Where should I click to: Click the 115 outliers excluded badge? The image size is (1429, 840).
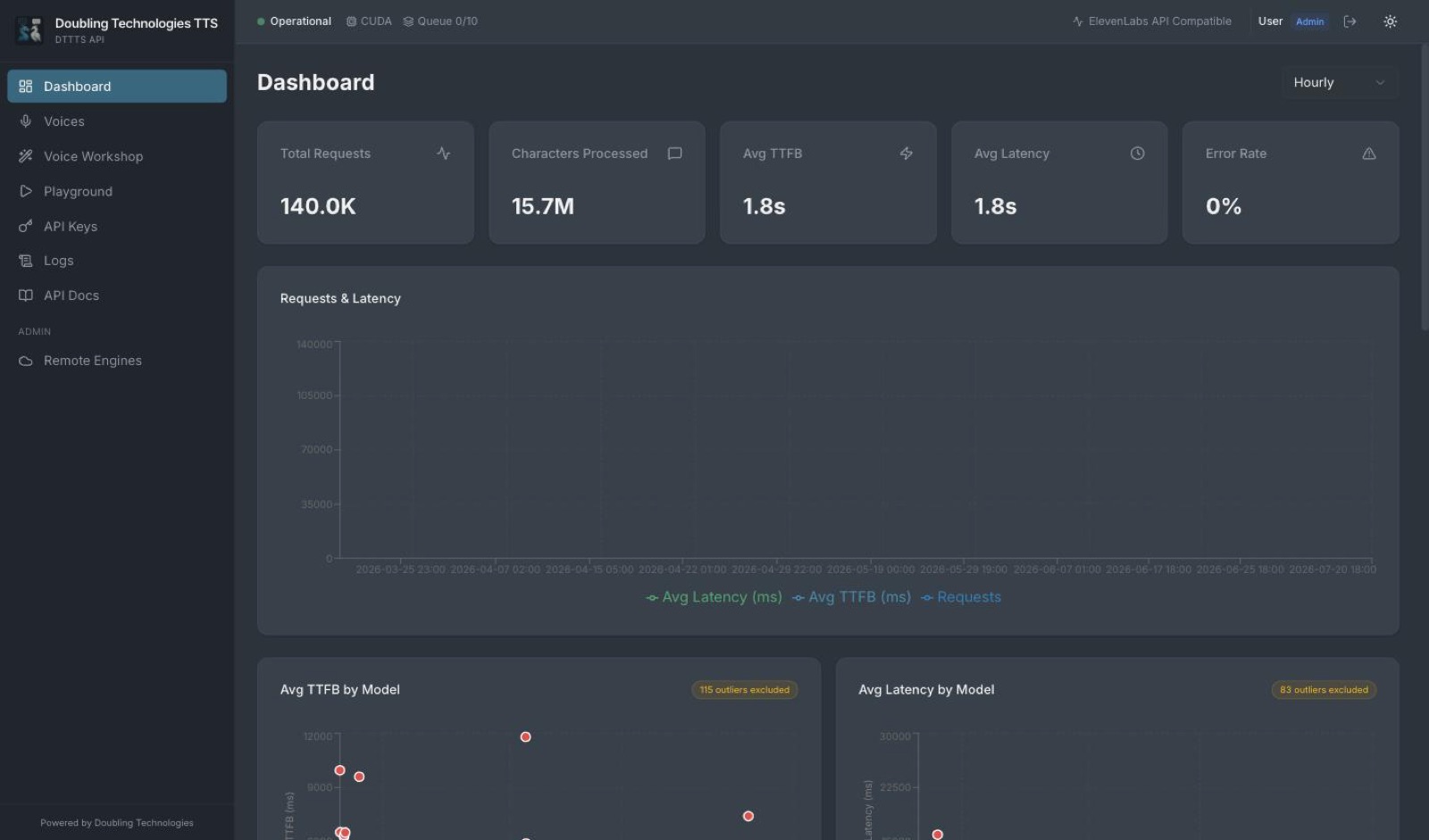(x=744, y=690)
